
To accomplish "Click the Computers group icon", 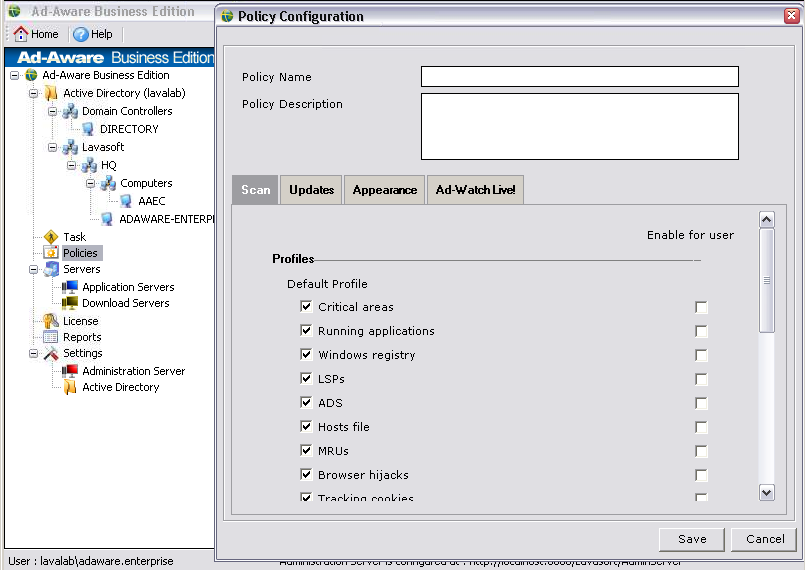I will pos(108,183).
